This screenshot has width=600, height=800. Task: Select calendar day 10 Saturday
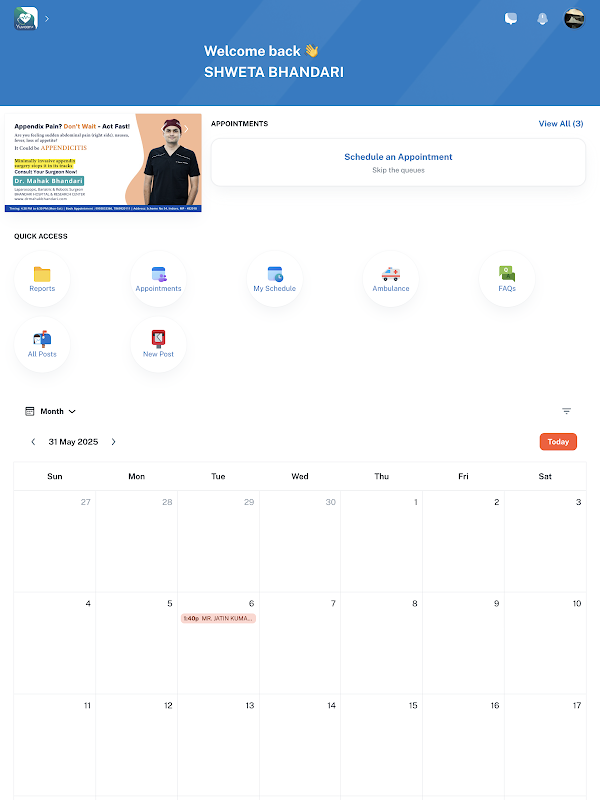(545, 643)
